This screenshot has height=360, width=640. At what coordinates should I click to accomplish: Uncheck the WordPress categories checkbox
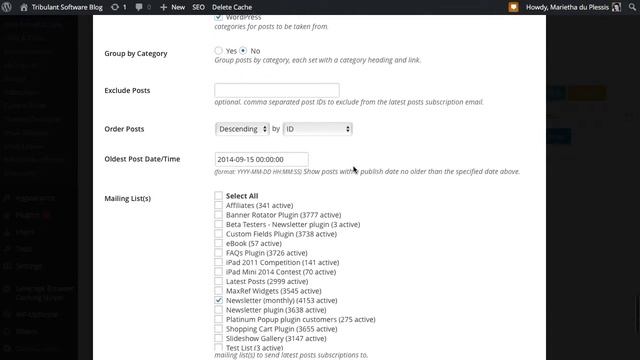(x=218, y=17)
